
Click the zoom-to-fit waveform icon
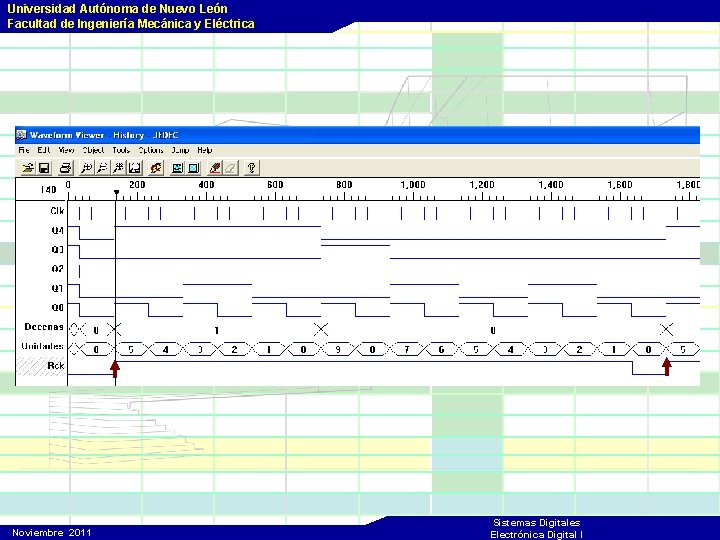pos(135,168)
